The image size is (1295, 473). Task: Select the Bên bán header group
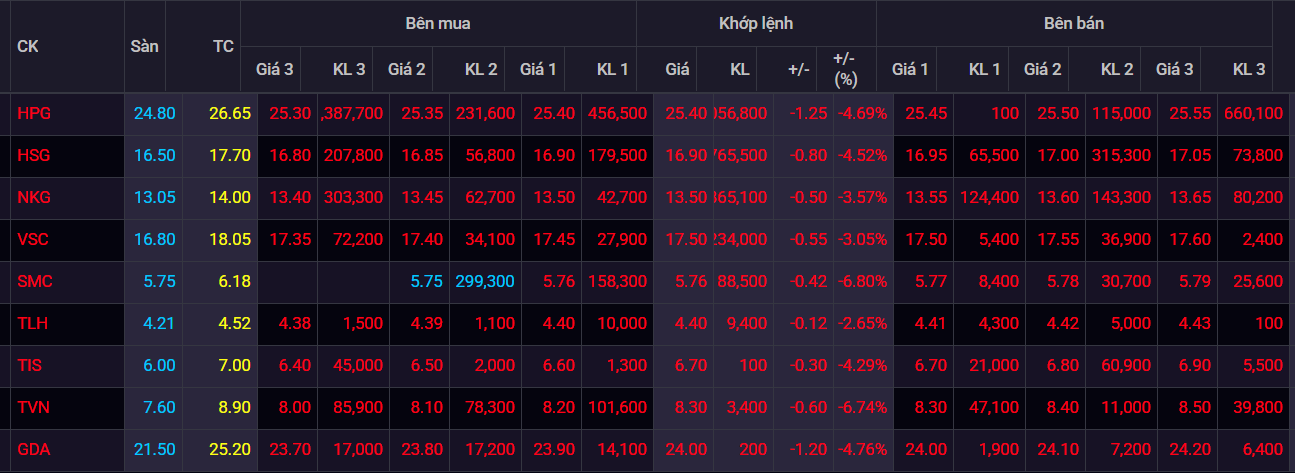pyautogui.click(x=1075, y=23)
